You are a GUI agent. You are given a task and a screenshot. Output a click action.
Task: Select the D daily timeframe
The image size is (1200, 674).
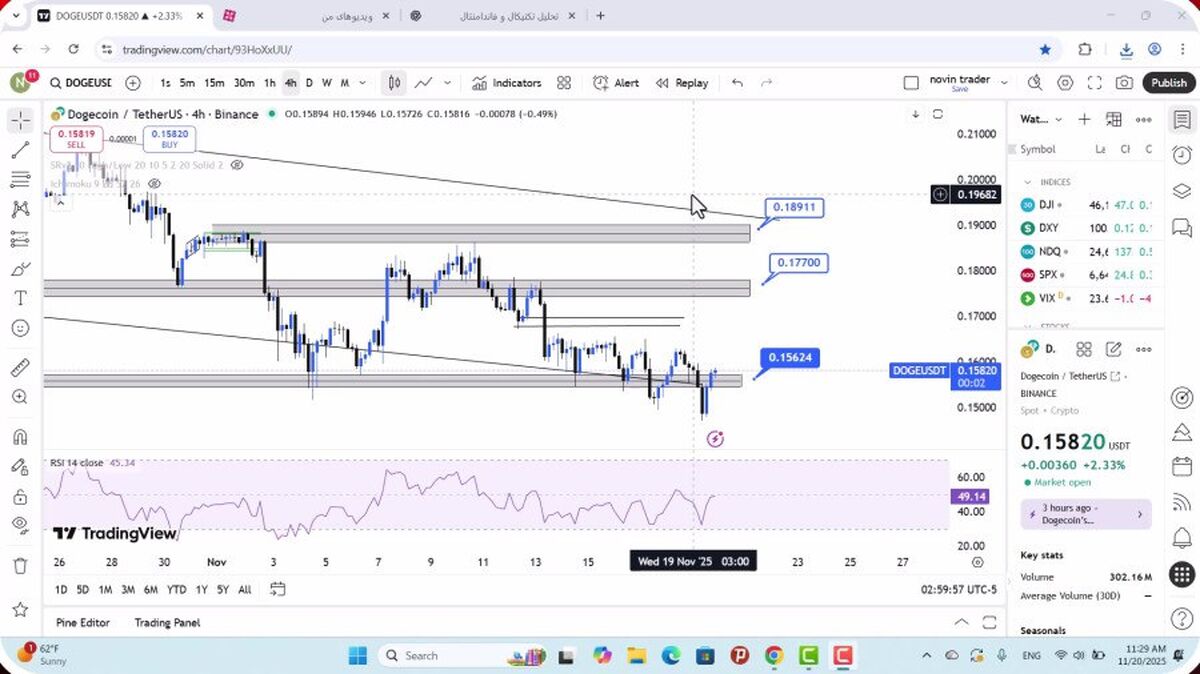tap(309, 83)
